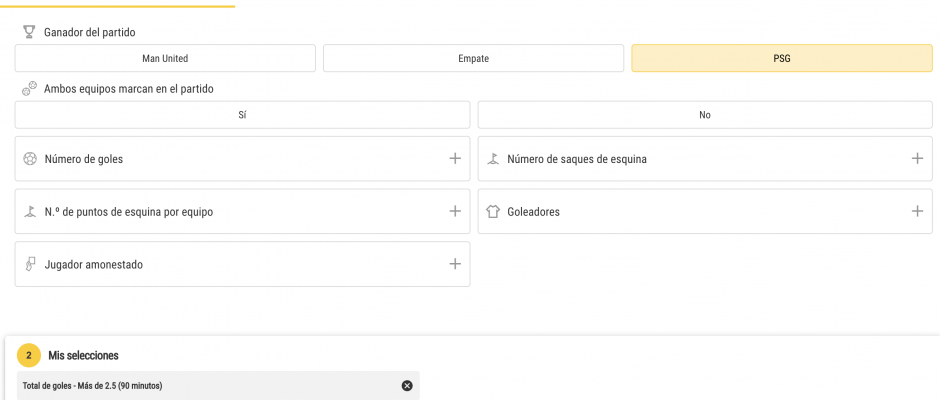Image resolution: width=940 pixels, height=400 pixels.
Task: Click the flag icon in puntos de esquina por equipo
Action: pyautogui.click(x=30, y=212)
